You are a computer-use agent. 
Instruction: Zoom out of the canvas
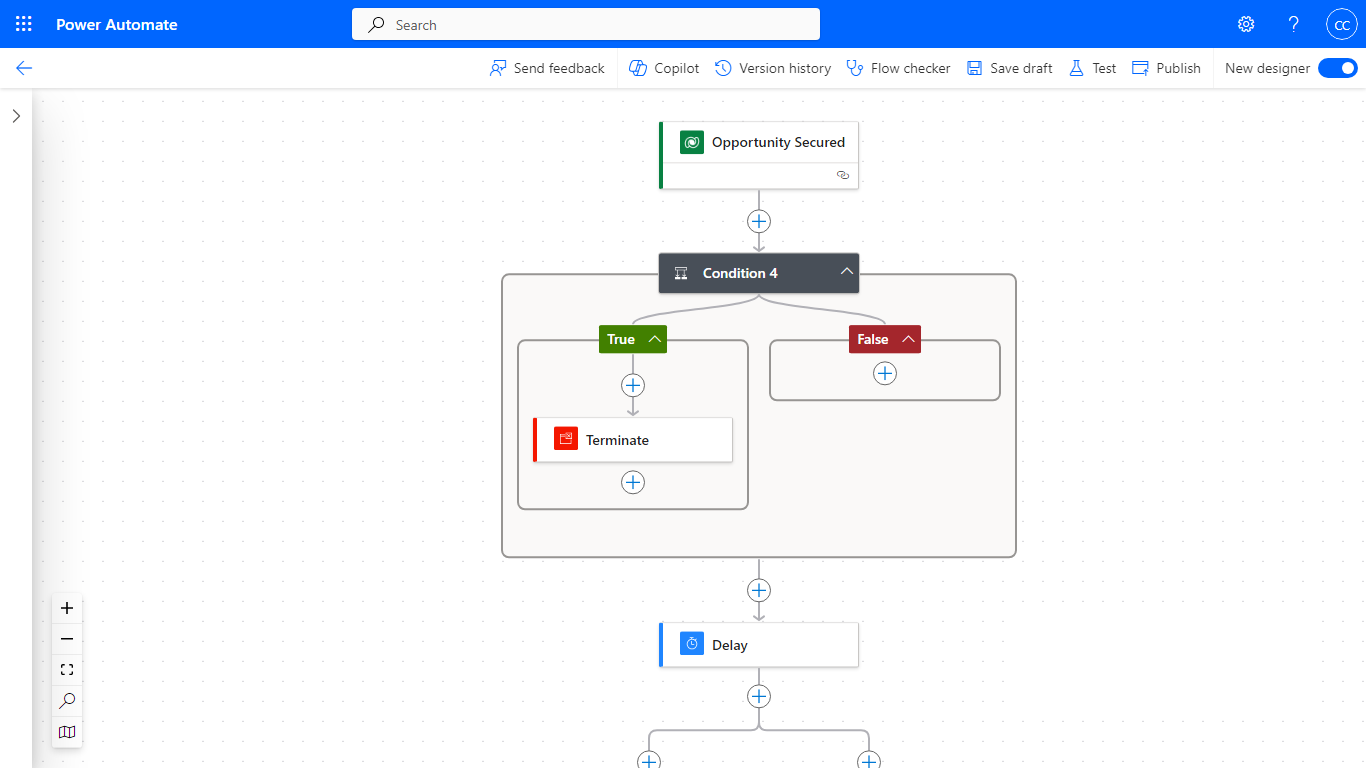tap(67, 639)
